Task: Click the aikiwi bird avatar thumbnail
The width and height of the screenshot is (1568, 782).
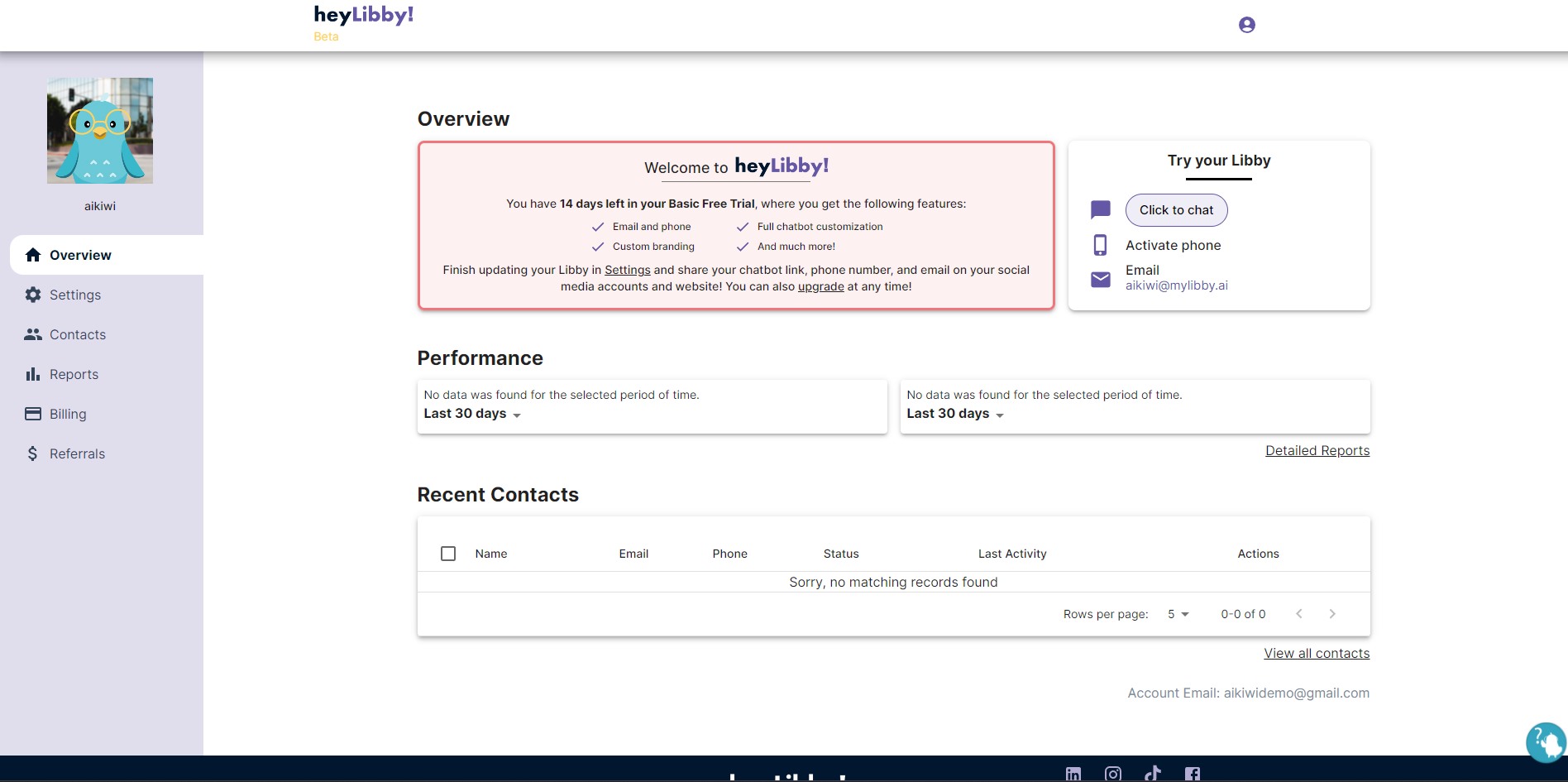Action: tap(100, 131)
